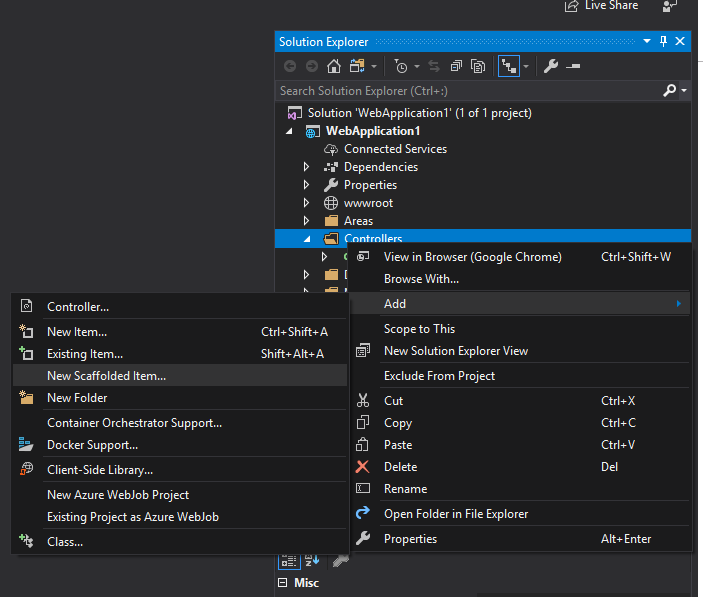Select Copy in the context menu
Screen dimensions: 703x597
(x=520, y=423)
